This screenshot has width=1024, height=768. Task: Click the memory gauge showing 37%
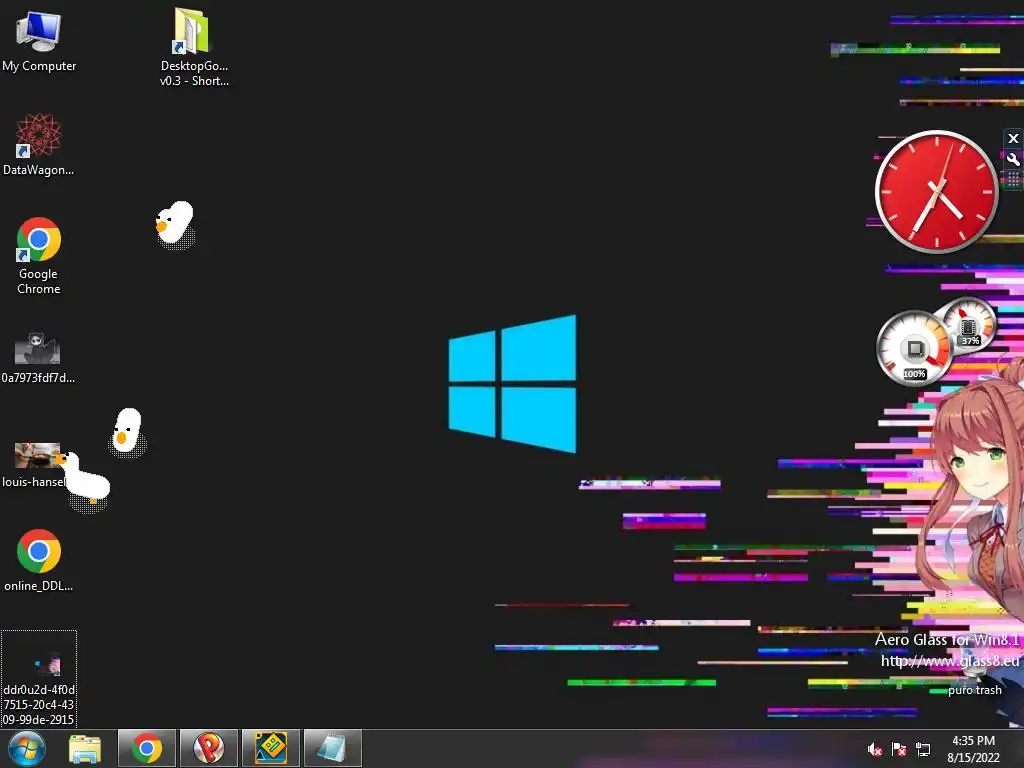tap(969, 325)
